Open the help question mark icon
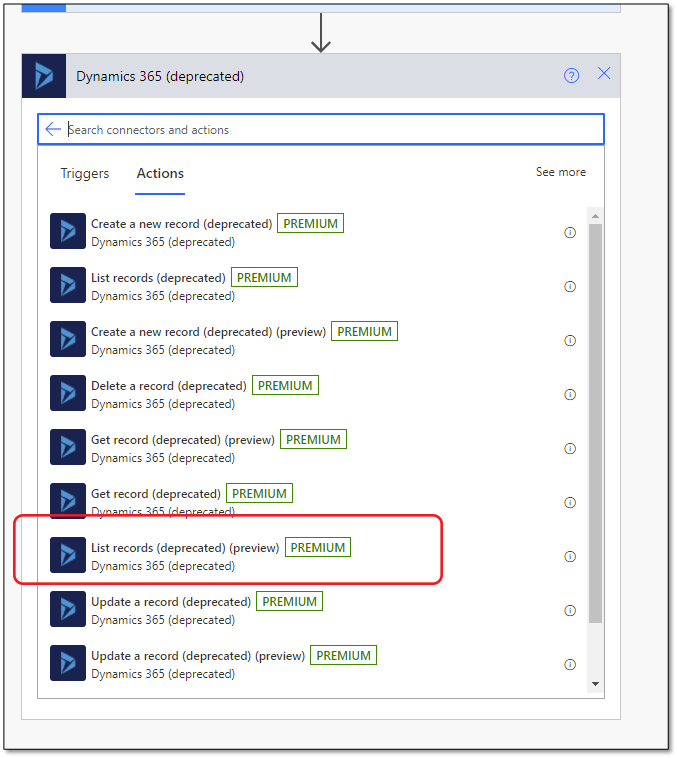The width and height of the screenshot is (677, 758). pos(571,75)
